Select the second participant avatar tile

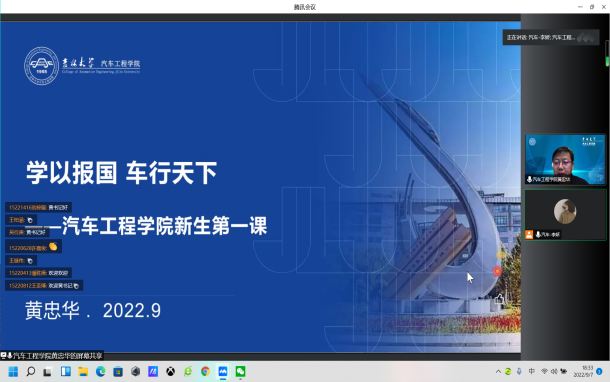tap(565, 215)
